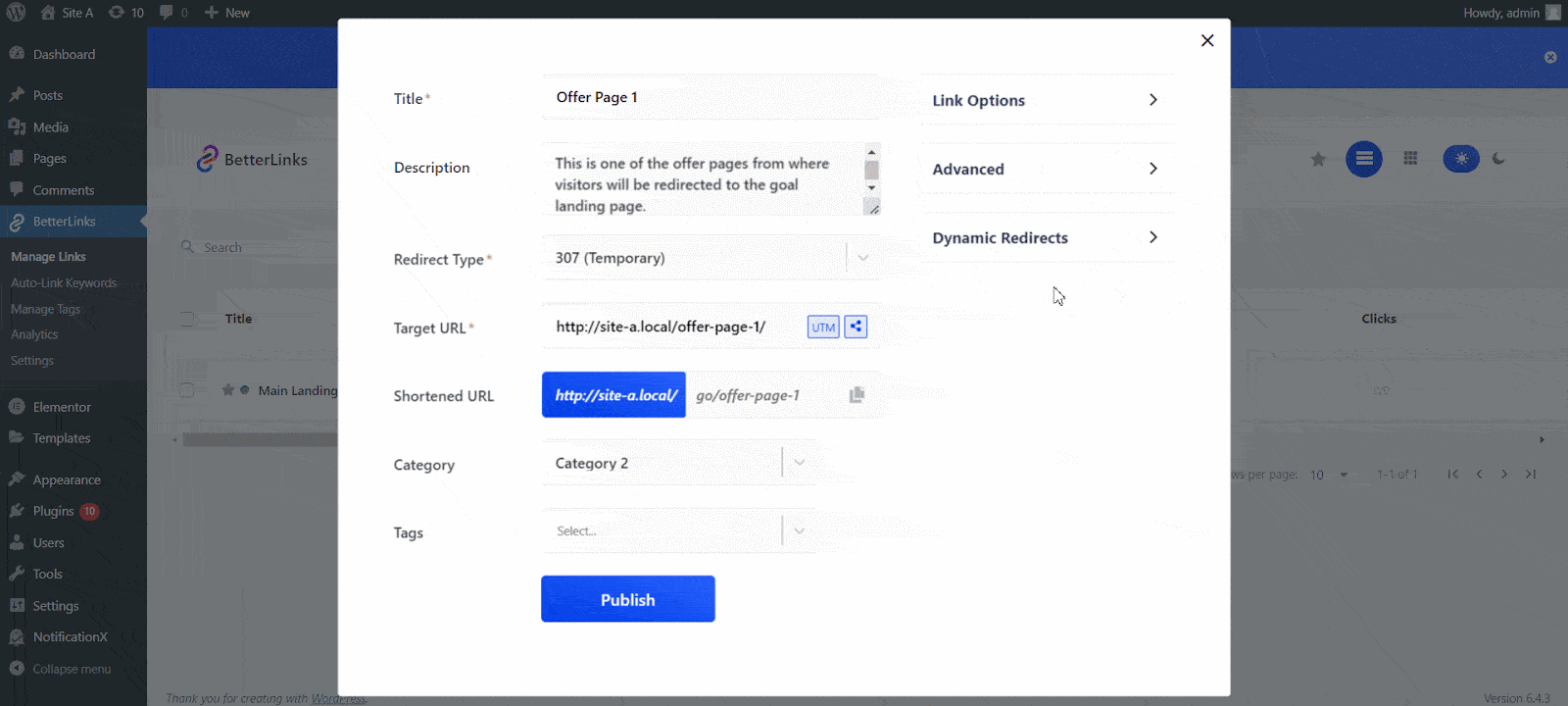
Task: Click the Description textarea scrollbar
Action: pos(871,171)
